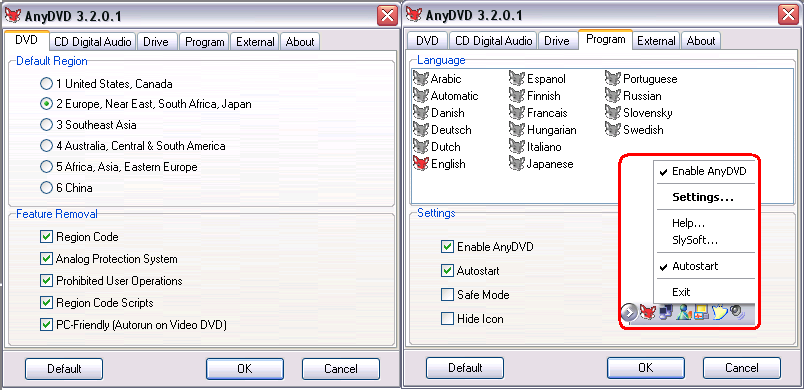Expand hidden tray icons with the chevron
Viewport: 804px width, 390px height.
629,311
